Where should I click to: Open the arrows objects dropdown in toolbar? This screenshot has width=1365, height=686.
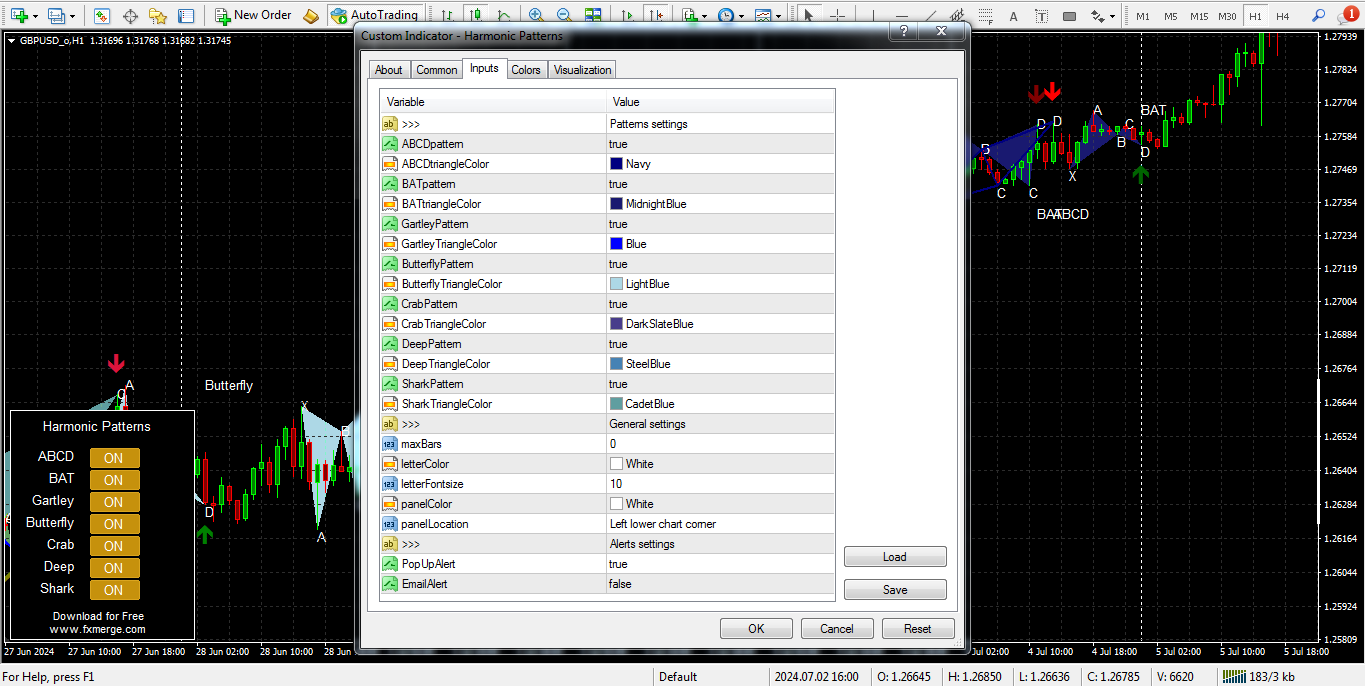1111,15
